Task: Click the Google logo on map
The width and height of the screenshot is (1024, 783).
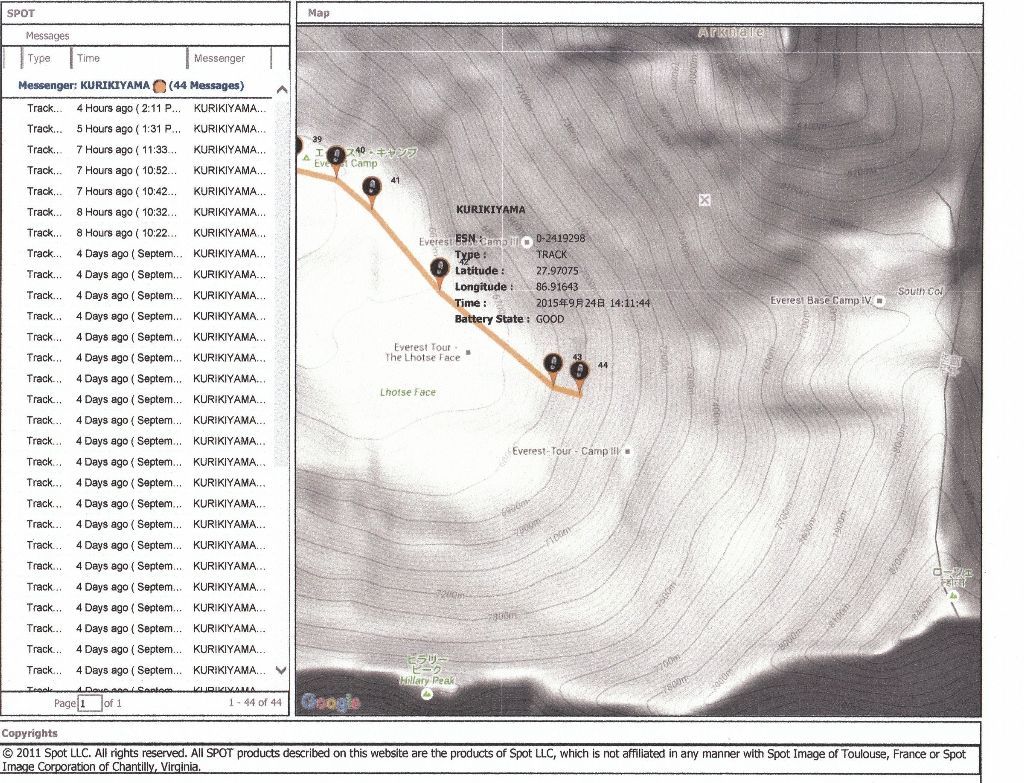Action: coord(330,702)
